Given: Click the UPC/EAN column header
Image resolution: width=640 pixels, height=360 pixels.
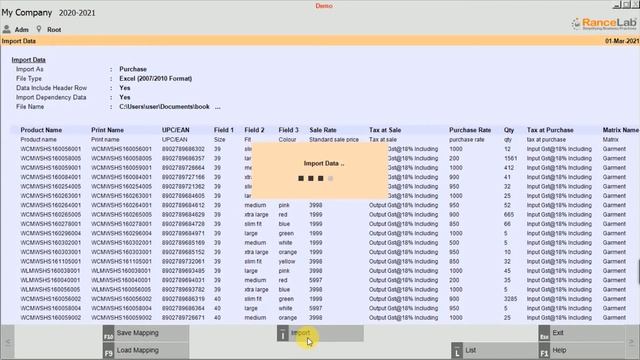Looking at the screenshot, I should coord(176,130).
